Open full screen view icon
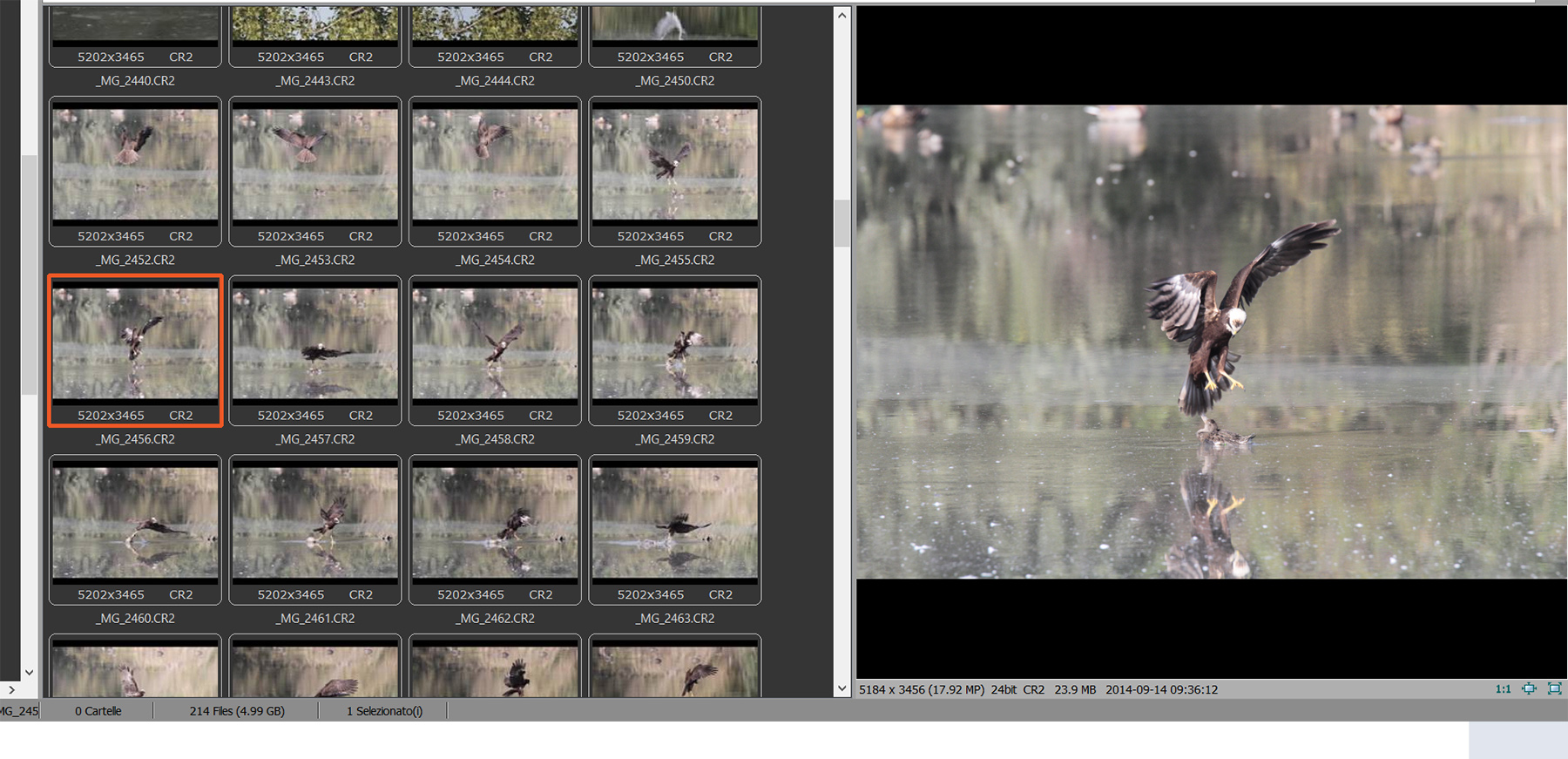This screenshot has height=759, width=1568. click(1555, 688)
